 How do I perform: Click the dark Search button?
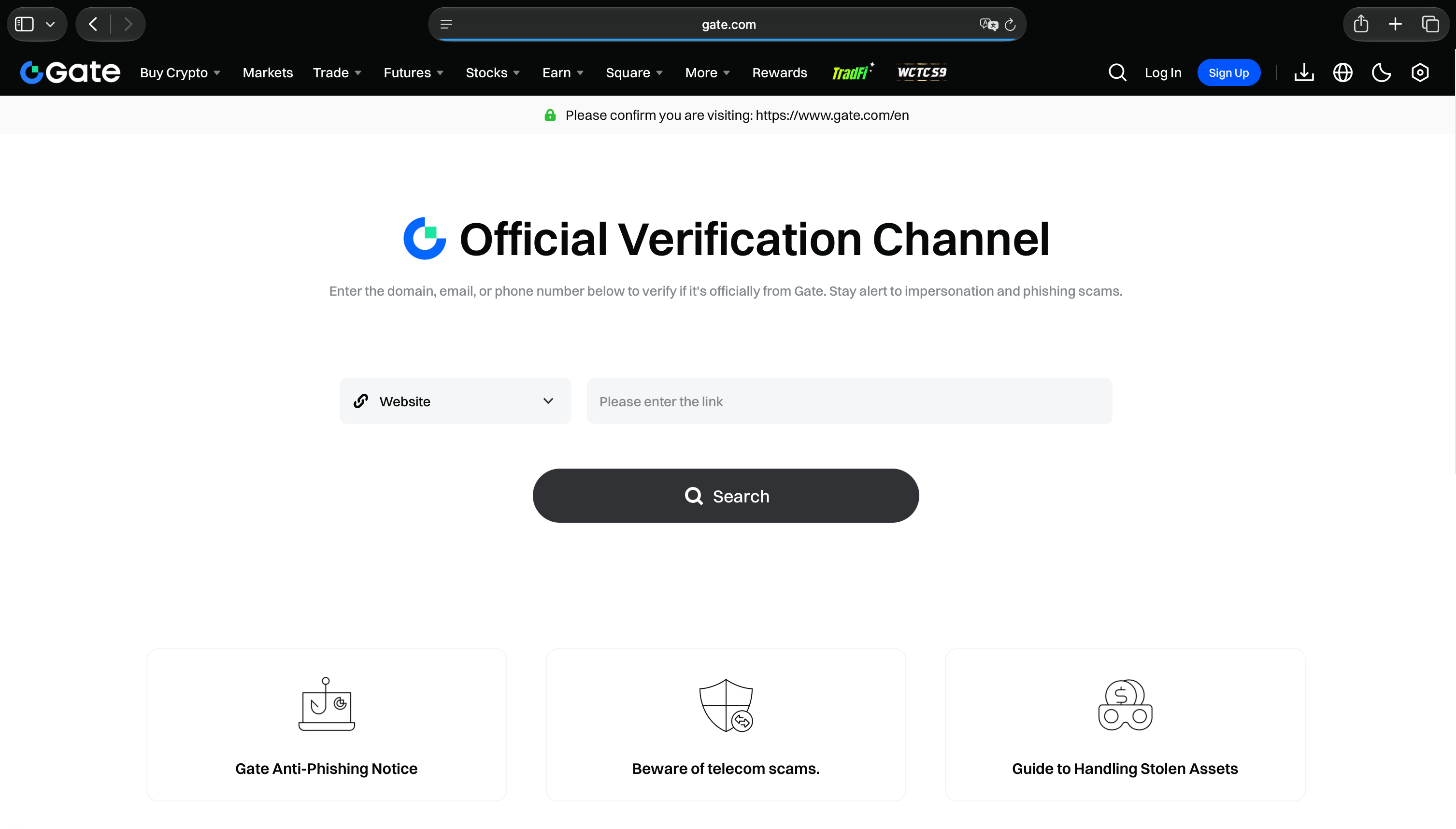pyautogui.click(x=725, y=495)
